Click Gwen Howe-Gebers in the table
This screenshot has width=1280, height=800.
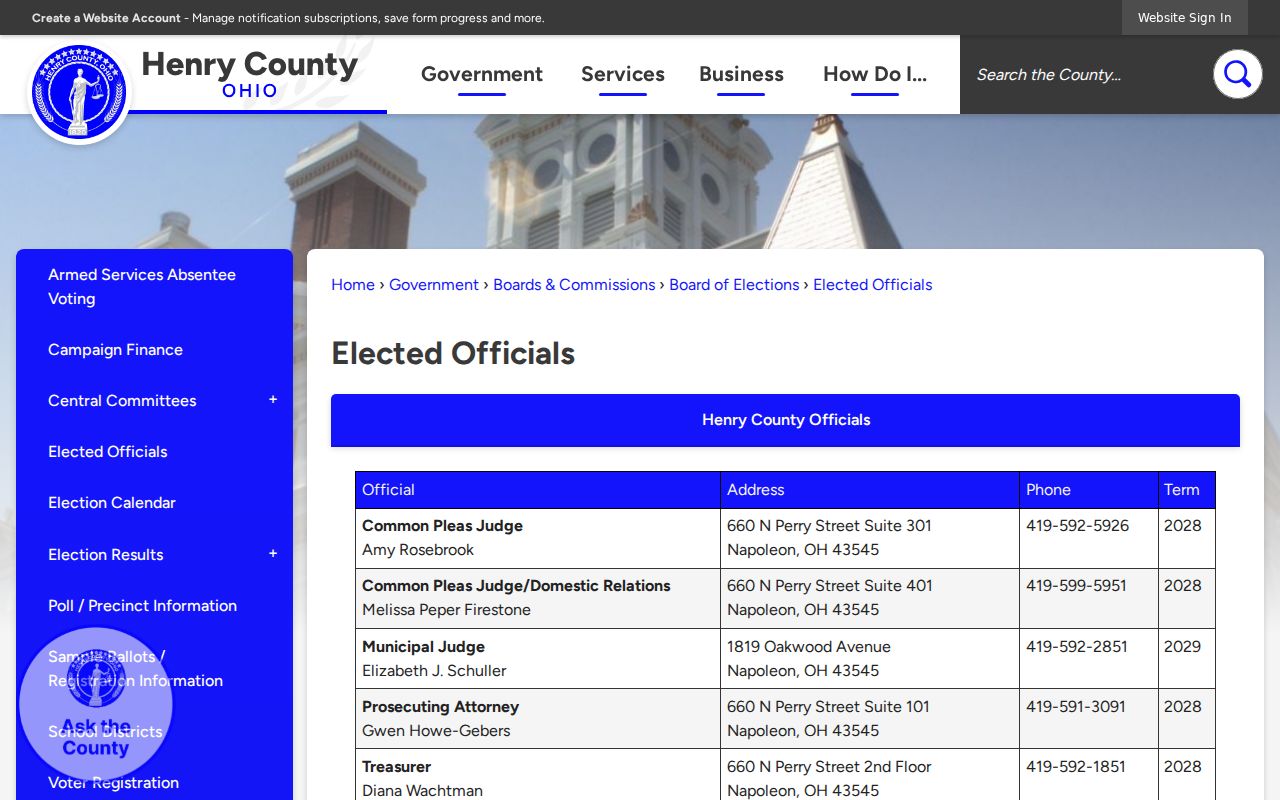click(x=436, y=731)
